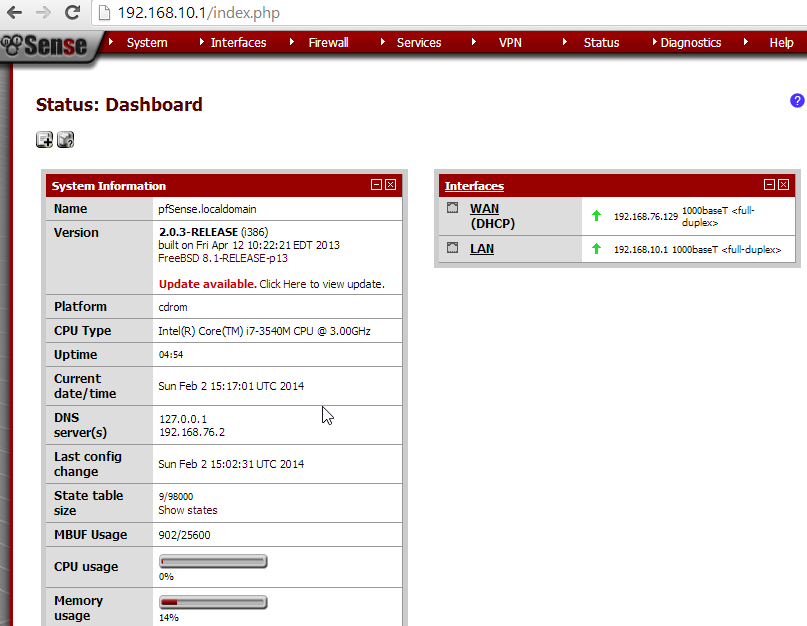The width and height of the screenshot is (807, 626).
Task: Click the current date/time value
Action: 231,386
